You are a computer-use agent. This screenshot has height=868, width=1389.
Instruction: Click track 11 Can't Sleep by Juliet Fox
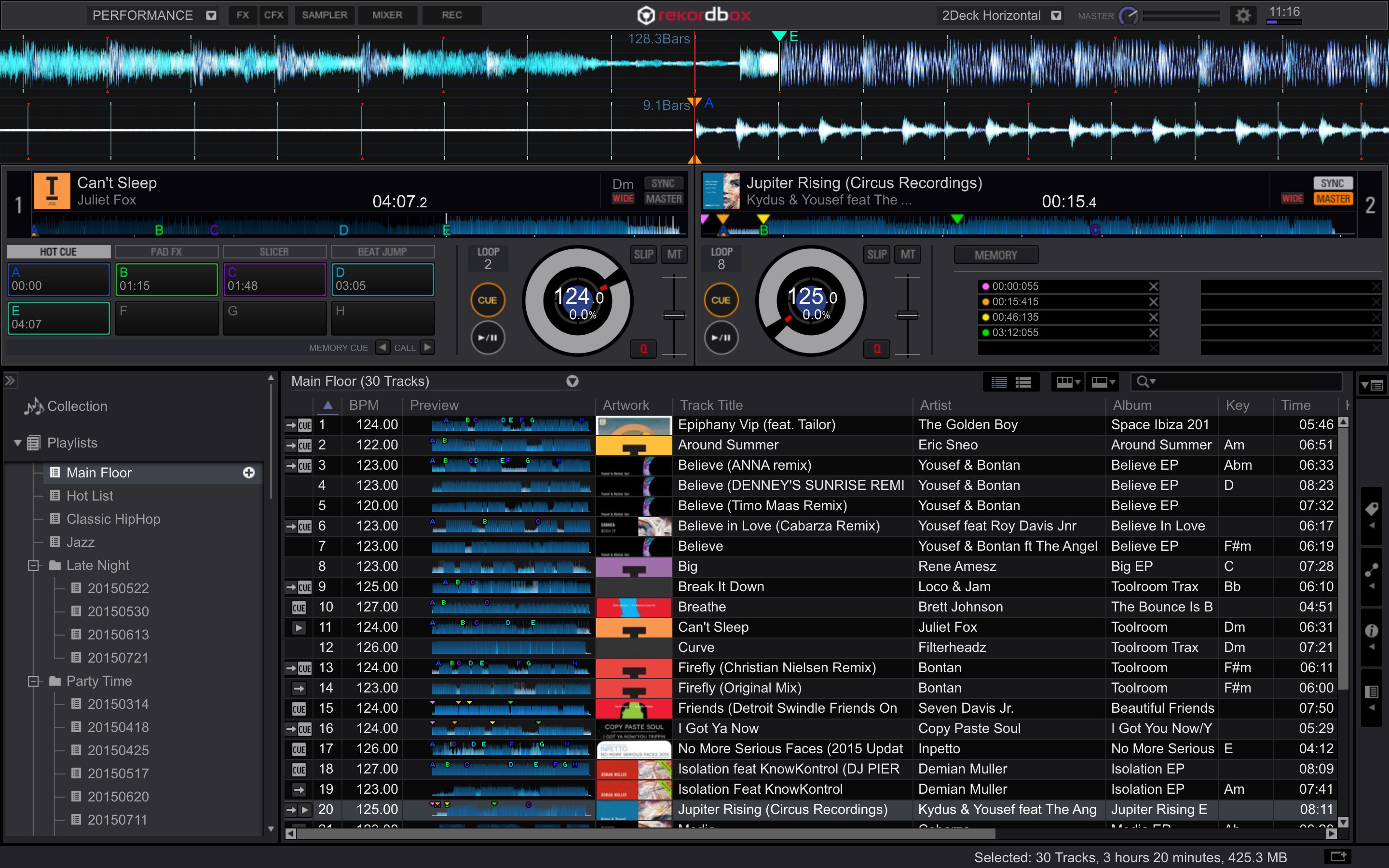710,627
